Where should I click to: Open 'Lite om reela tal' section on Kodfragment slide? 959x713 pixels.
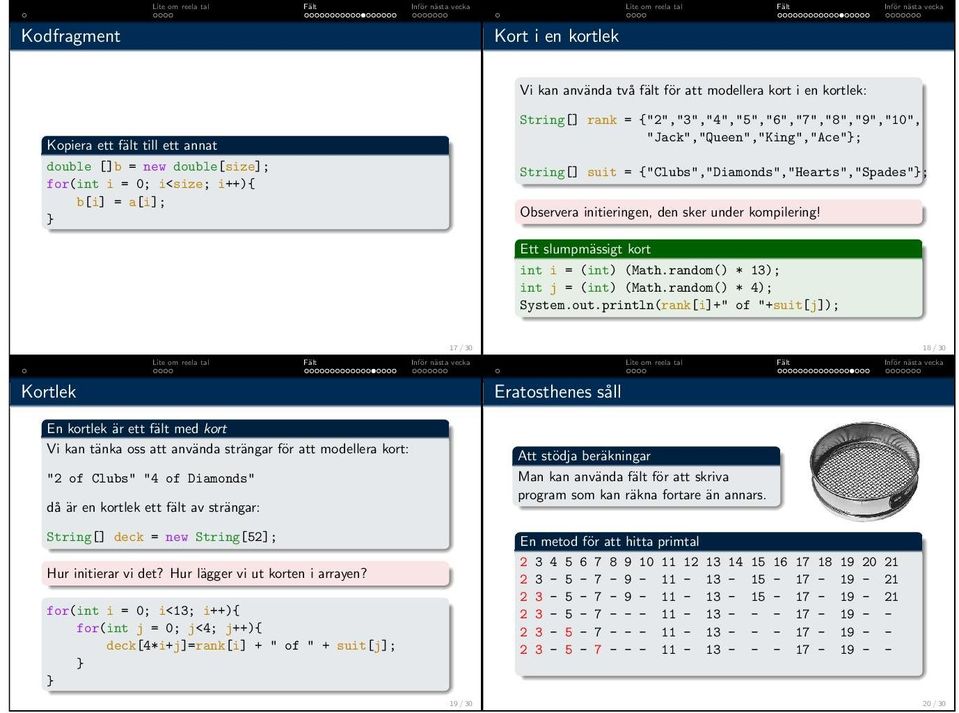point(180,6)
